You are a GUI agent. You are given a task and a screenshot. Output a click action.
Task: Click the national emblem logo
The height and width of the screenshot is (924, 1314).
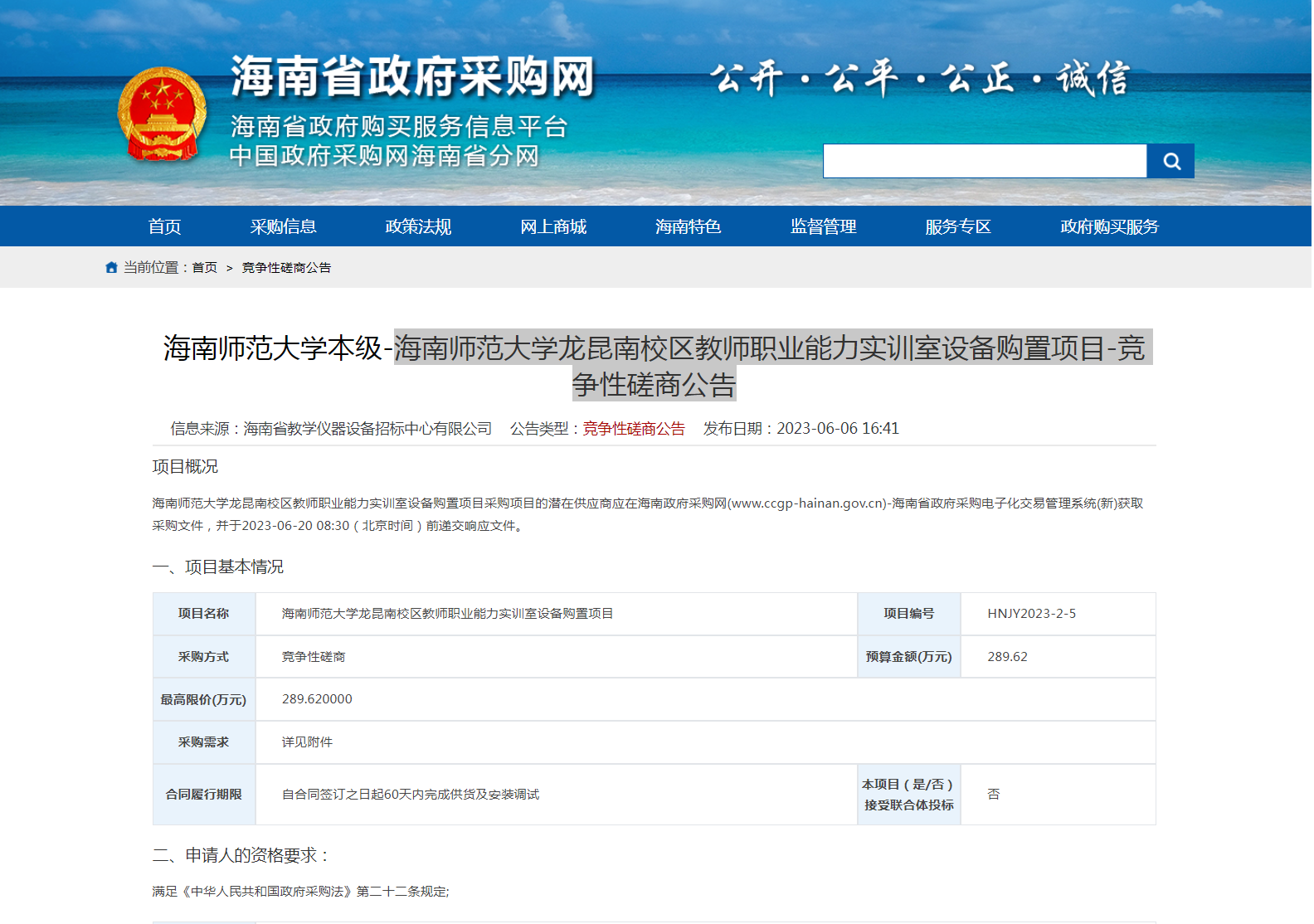[162, 114]
